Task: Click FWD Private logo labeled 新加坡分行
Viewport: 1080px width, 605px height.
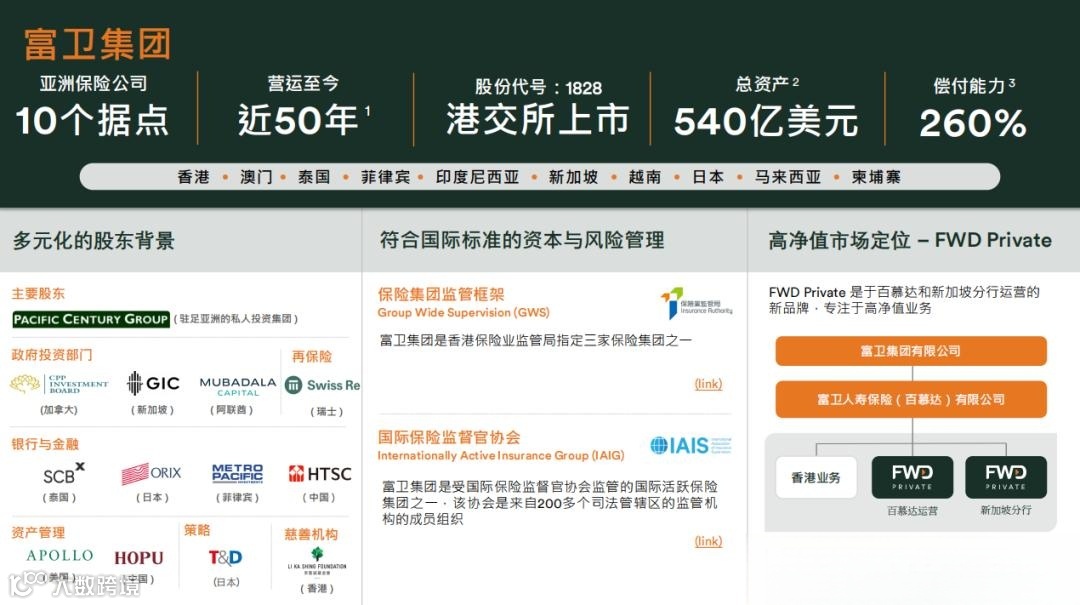Action: point(1006,477)
